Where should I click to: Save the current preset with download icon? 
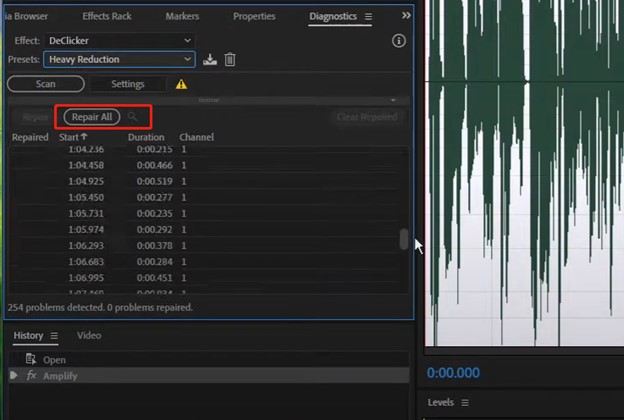click(x=210, y=60)
